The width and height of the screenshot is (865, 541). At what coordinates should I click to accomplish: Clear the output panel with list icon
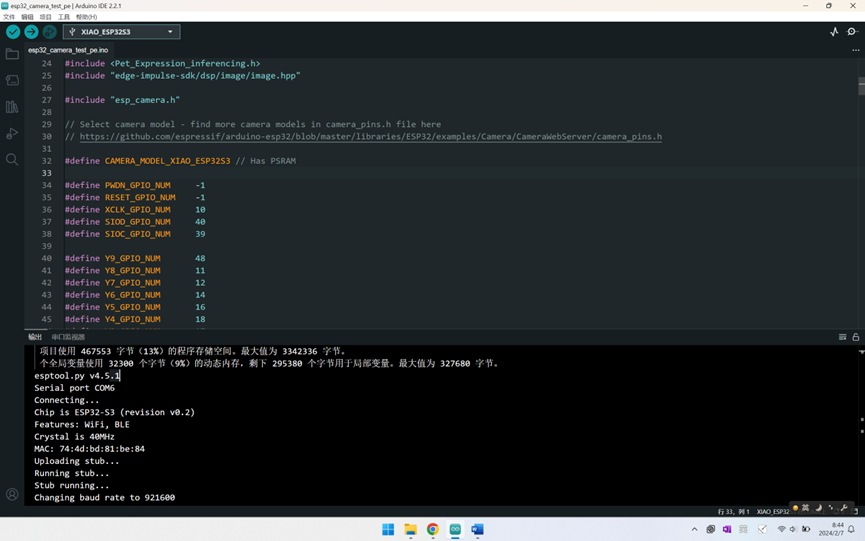[842, 337]
